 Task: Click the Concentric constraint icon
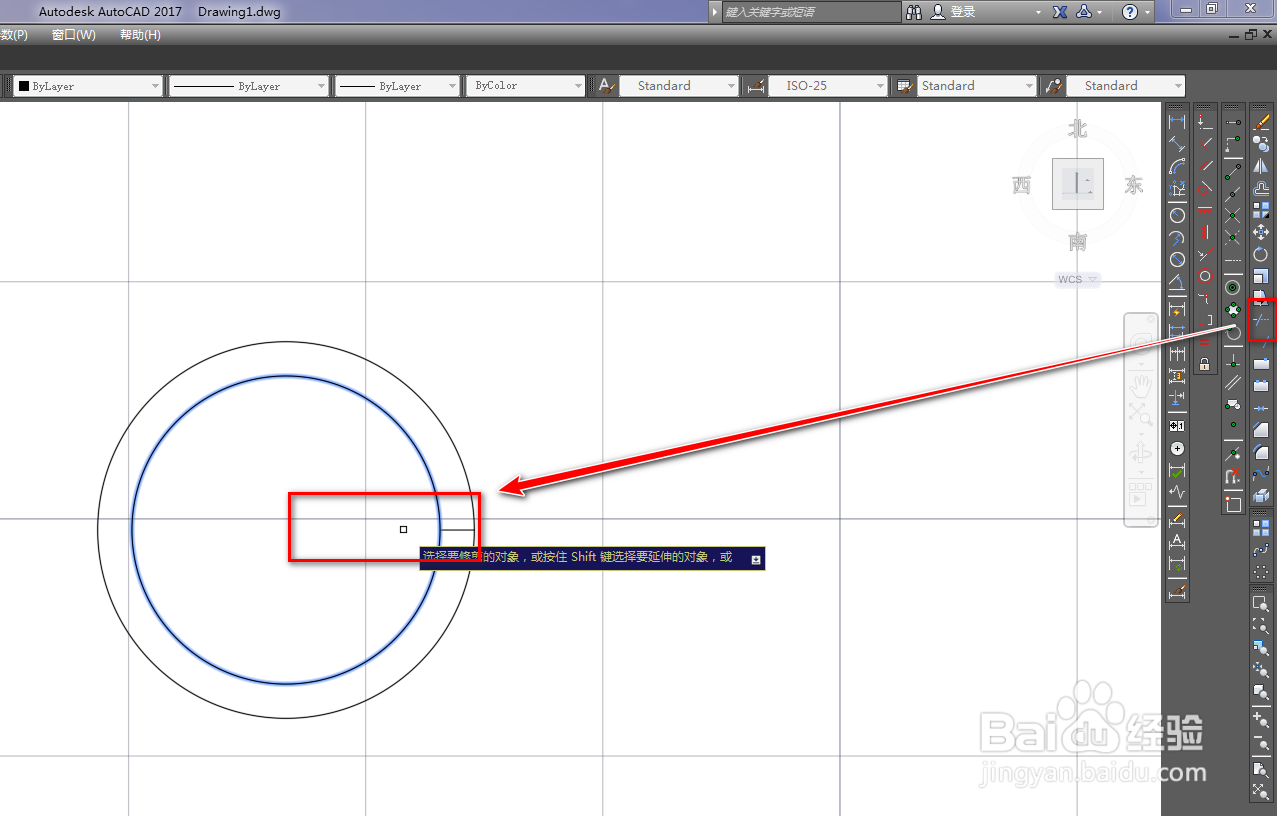point(1205,276)
